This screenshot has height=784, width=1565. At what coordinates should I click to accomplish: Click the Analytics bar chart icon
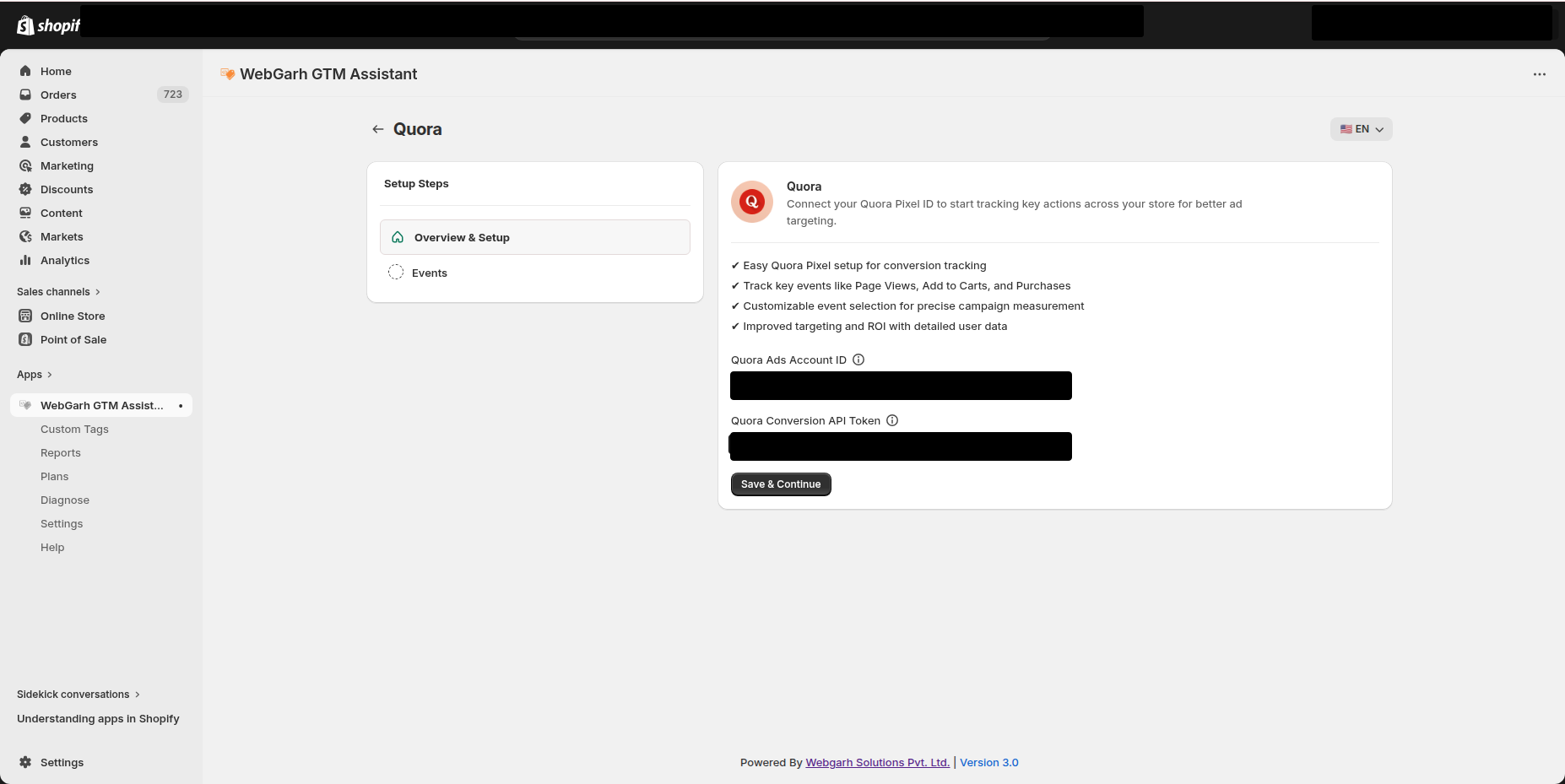coord(25,260)
